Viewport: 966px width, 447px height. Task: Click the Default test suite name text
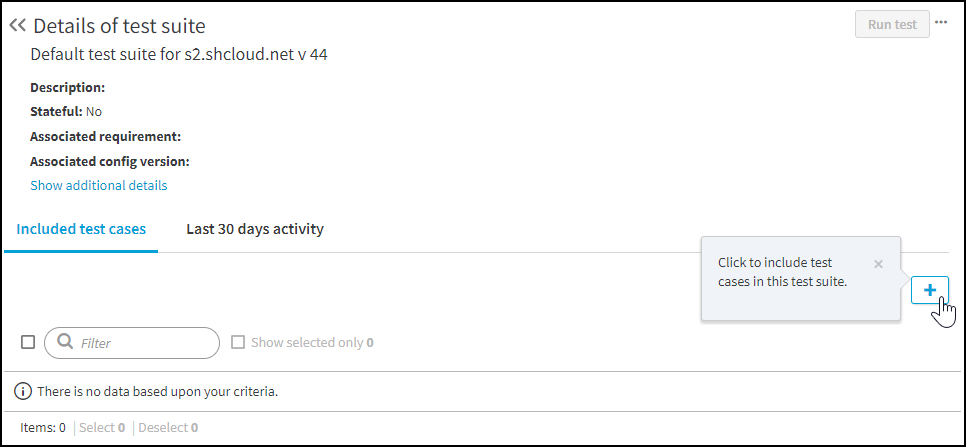pos(179,54)
